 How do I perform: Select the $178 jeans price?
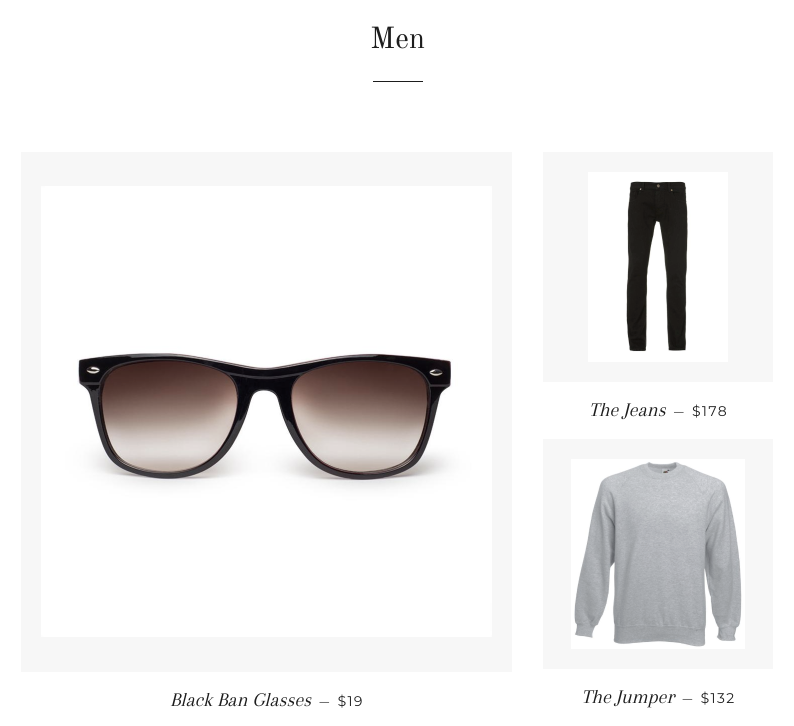tap(709, 411)
